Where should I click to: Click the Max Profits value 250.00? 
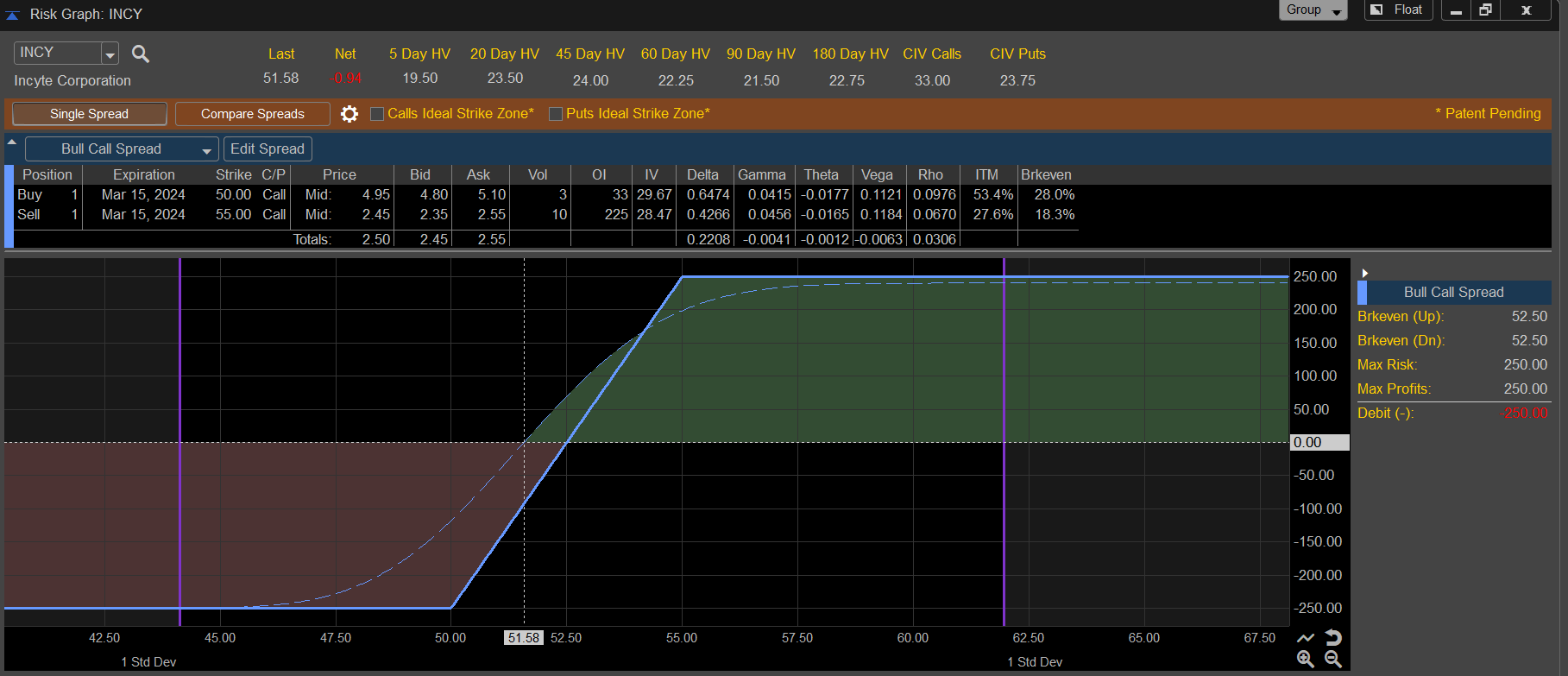pyautogui.click(x=1526, y=389)
